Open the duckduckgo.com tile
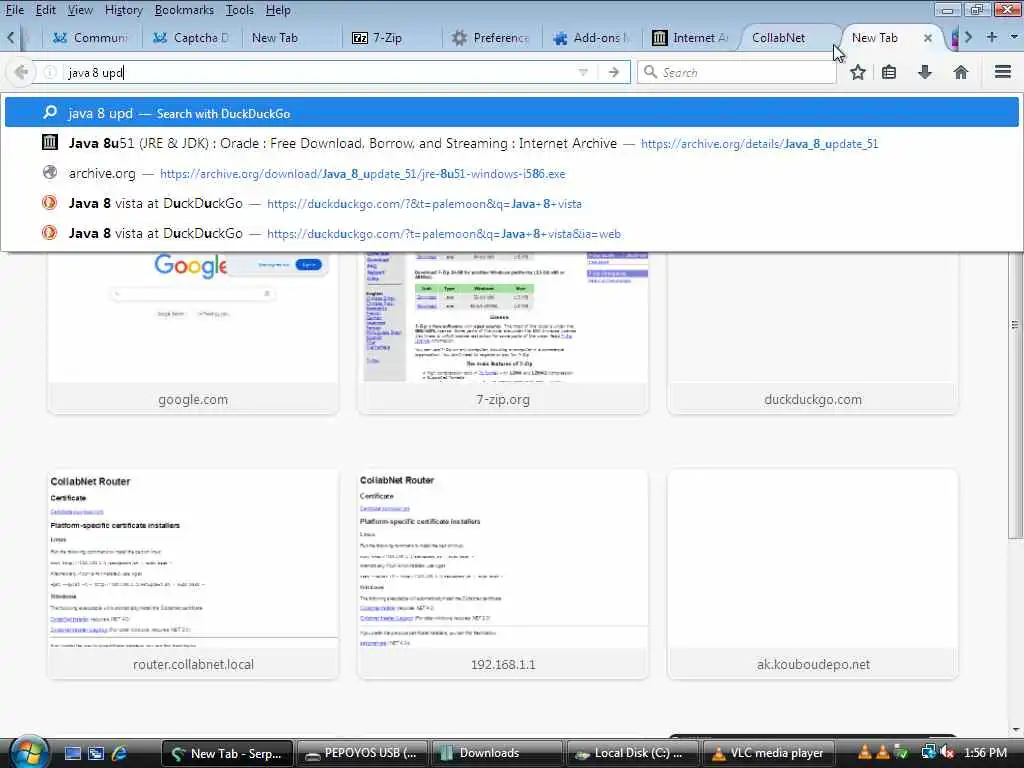 tap(813, 333)
